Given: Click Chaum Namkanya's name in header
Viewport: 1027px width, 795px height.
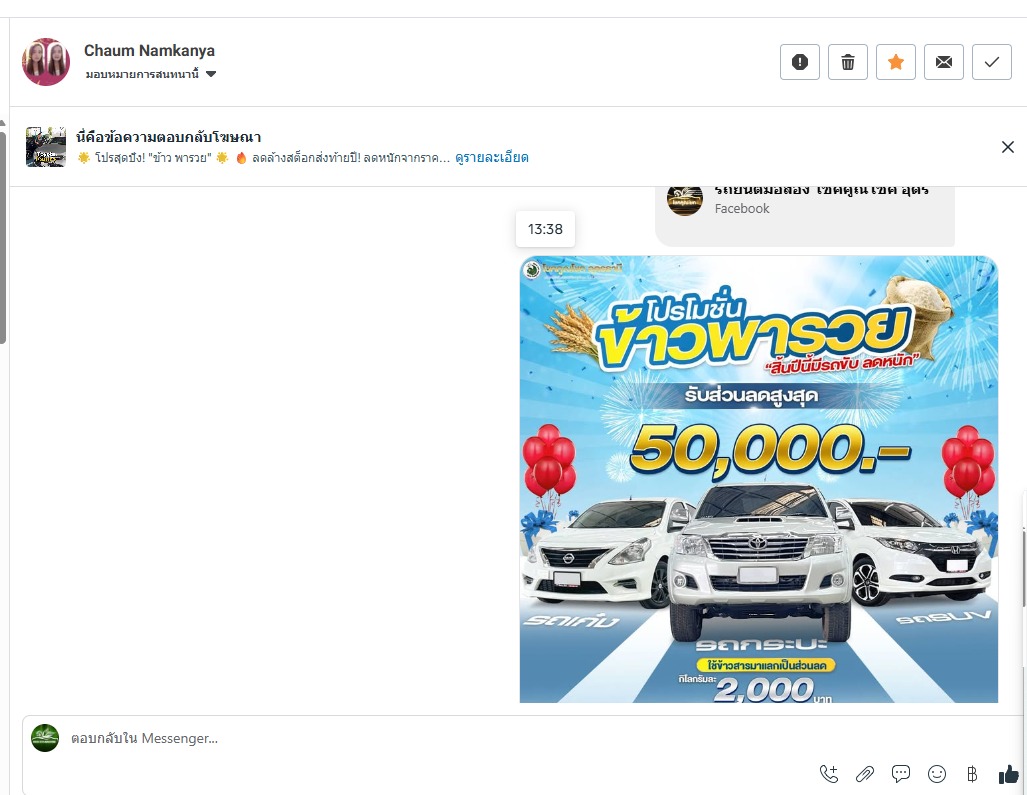Looking at the screenshot, I should (149, 50).
